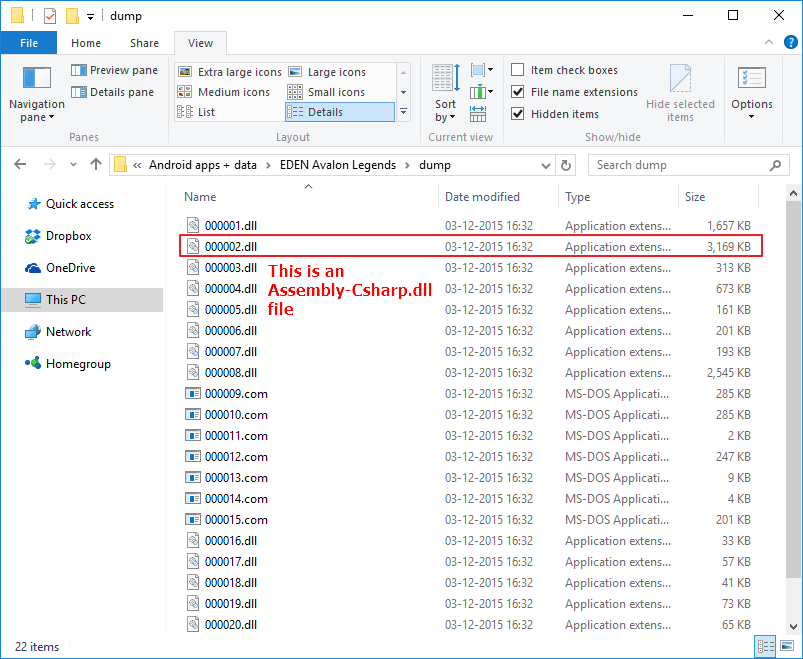This screenshot has height=659, width=803.
Task: Switch to details view status bar icon
Action: click(x=766, y=646)
